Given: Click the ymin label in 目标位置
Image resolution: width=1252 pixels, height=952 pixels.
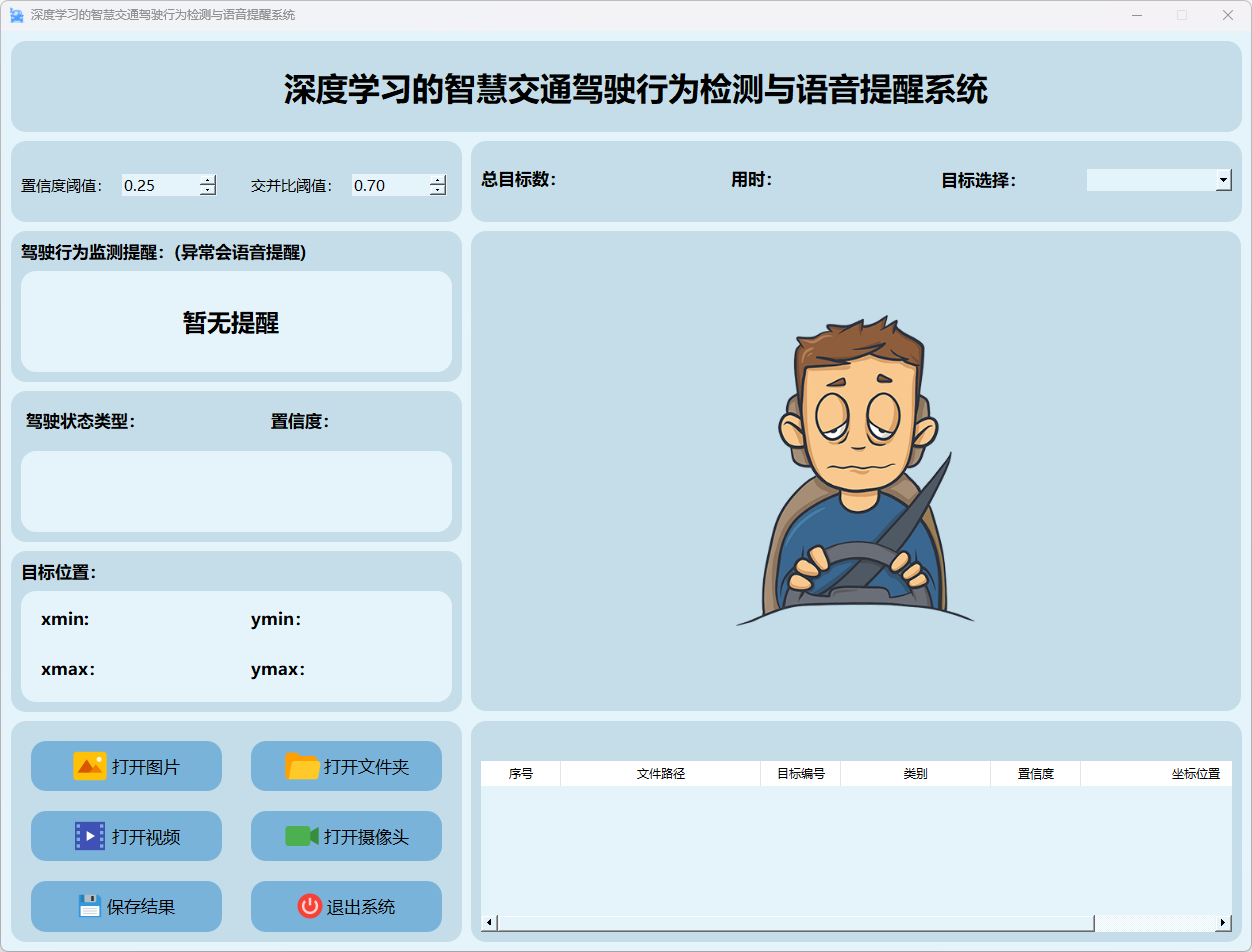Looking at the screenshot, I should tap(277, 620).
